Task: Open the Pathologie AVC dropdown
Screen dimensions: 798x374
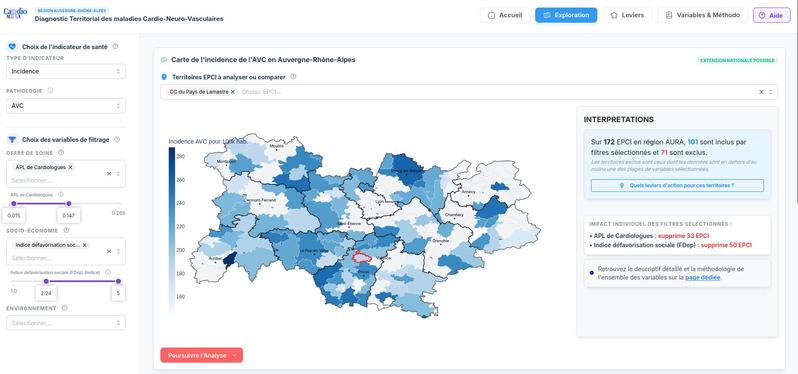Action: point(66,106)
